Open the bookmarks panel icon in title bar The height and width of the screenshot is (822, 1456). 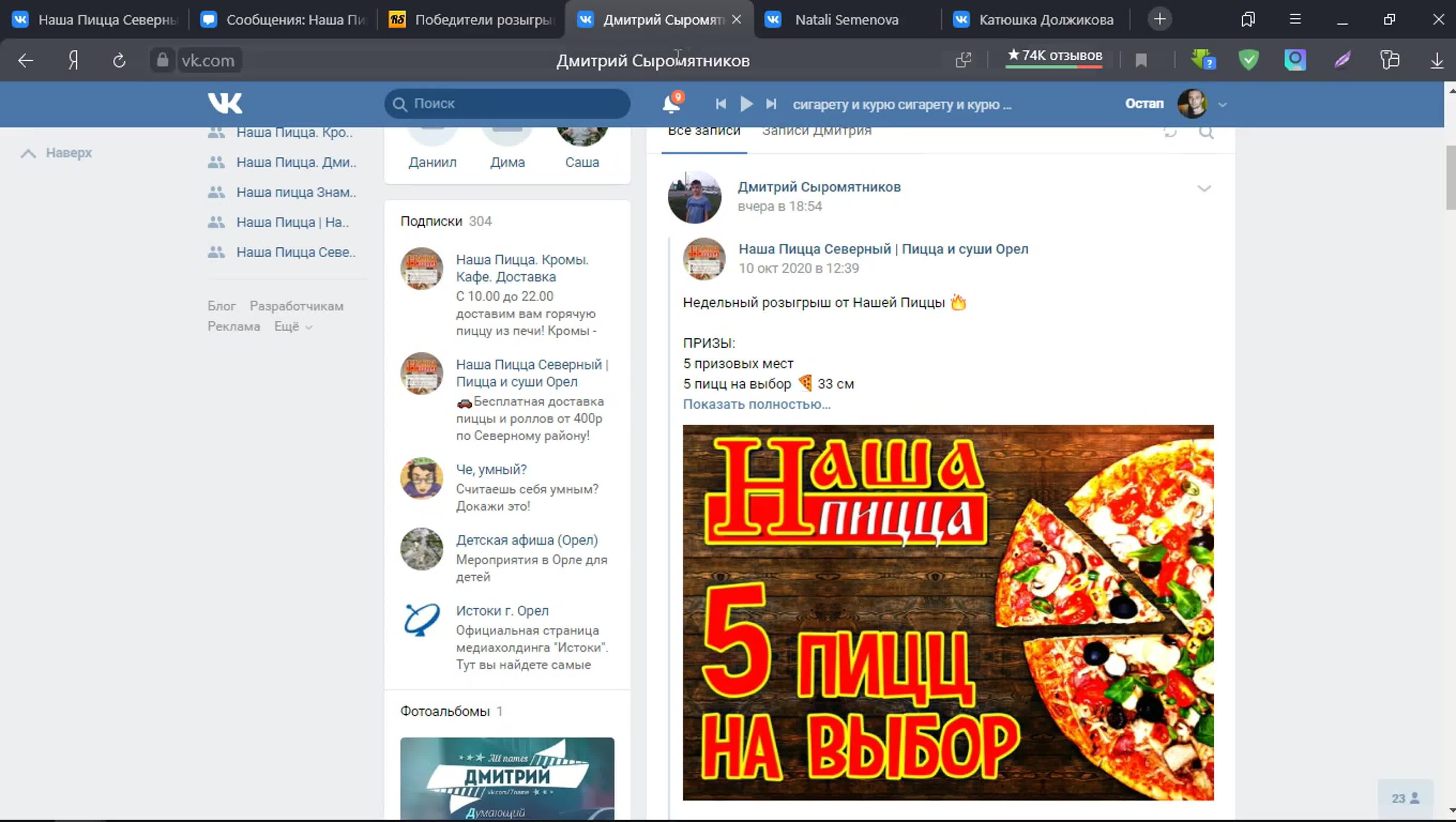[1248, 19]
